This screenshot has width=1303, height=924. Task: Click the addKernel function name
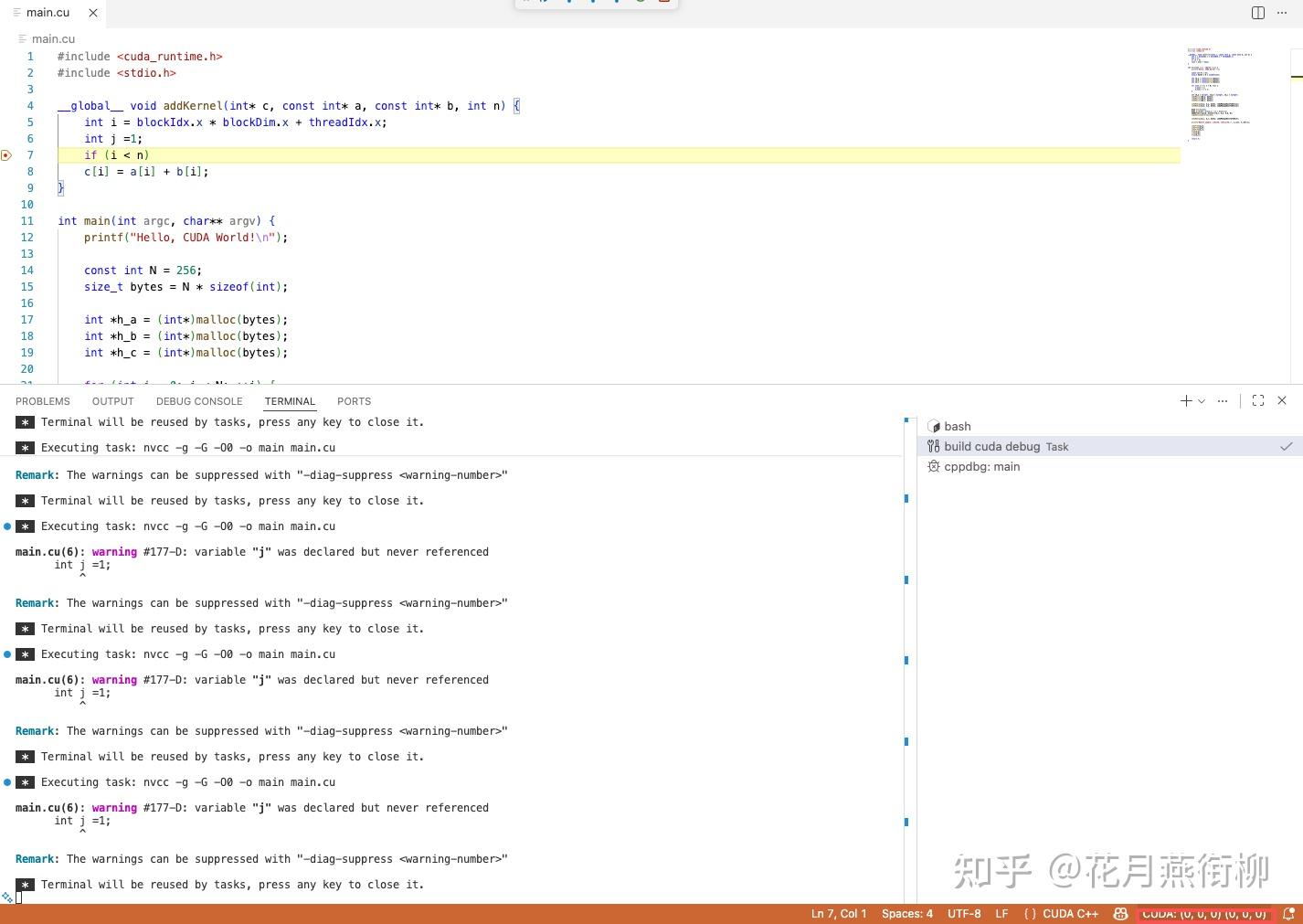click(x=193, y=106)
